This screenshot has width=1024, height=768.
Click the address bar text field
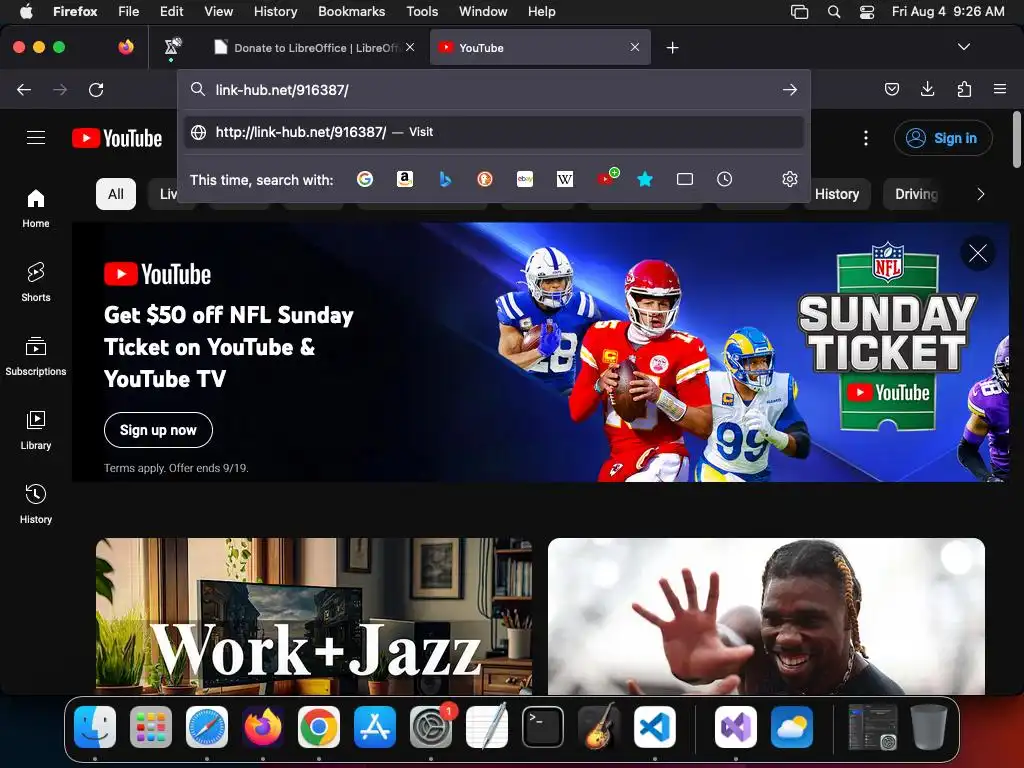(493, 89)
